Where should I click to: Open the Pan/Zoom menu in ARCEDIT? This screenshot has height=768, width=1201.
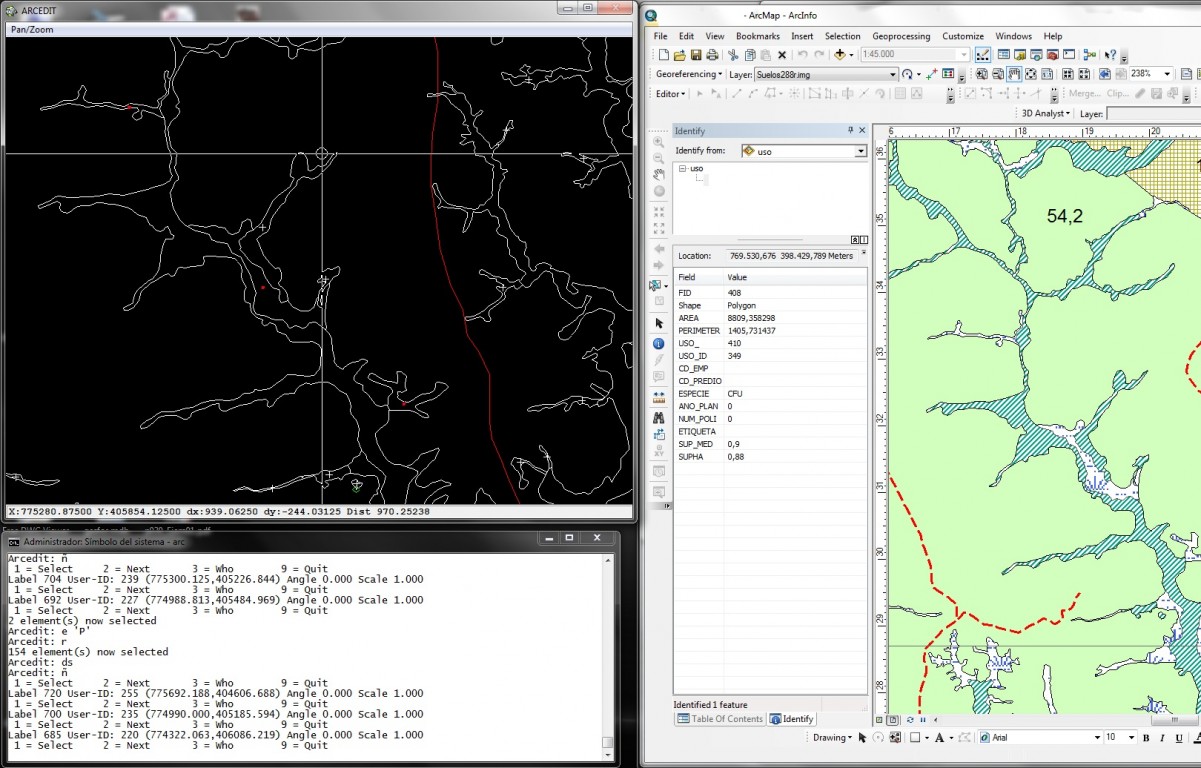32,29
